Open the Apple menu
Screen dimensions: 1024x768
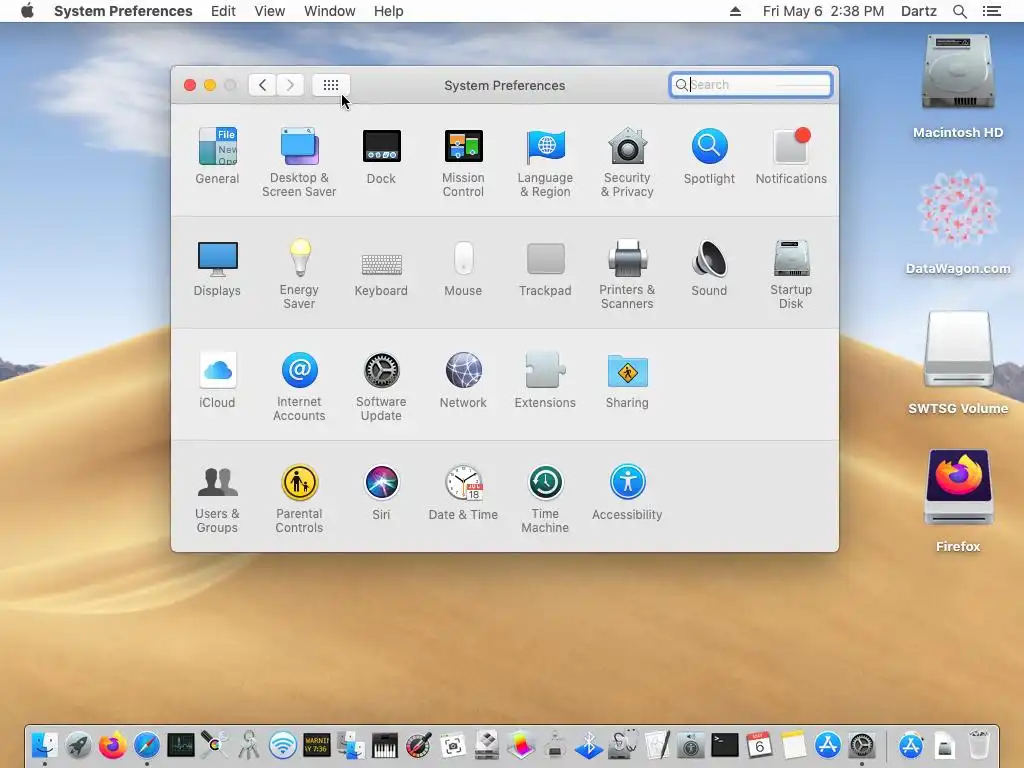(x=27, y=11)
